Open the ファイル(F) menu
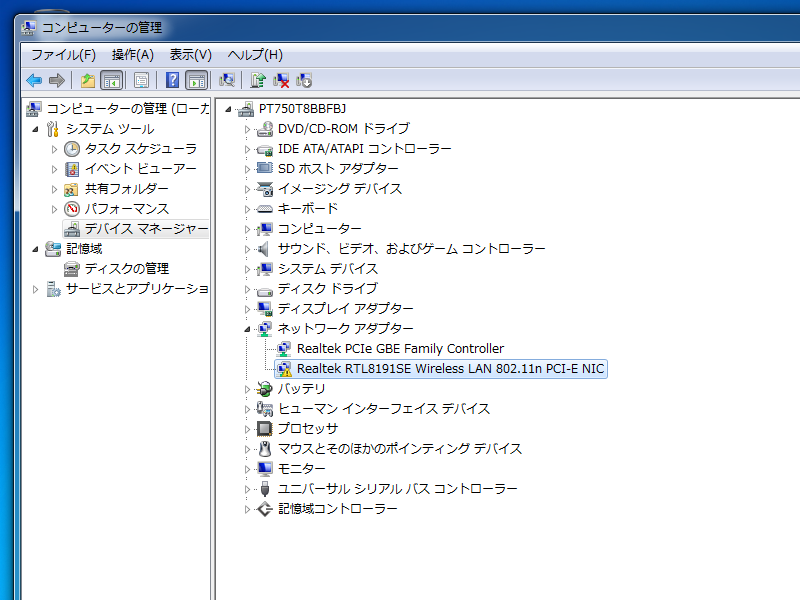Image resolution: width=800 pixels, height=600 pixels. pos(64,55)
